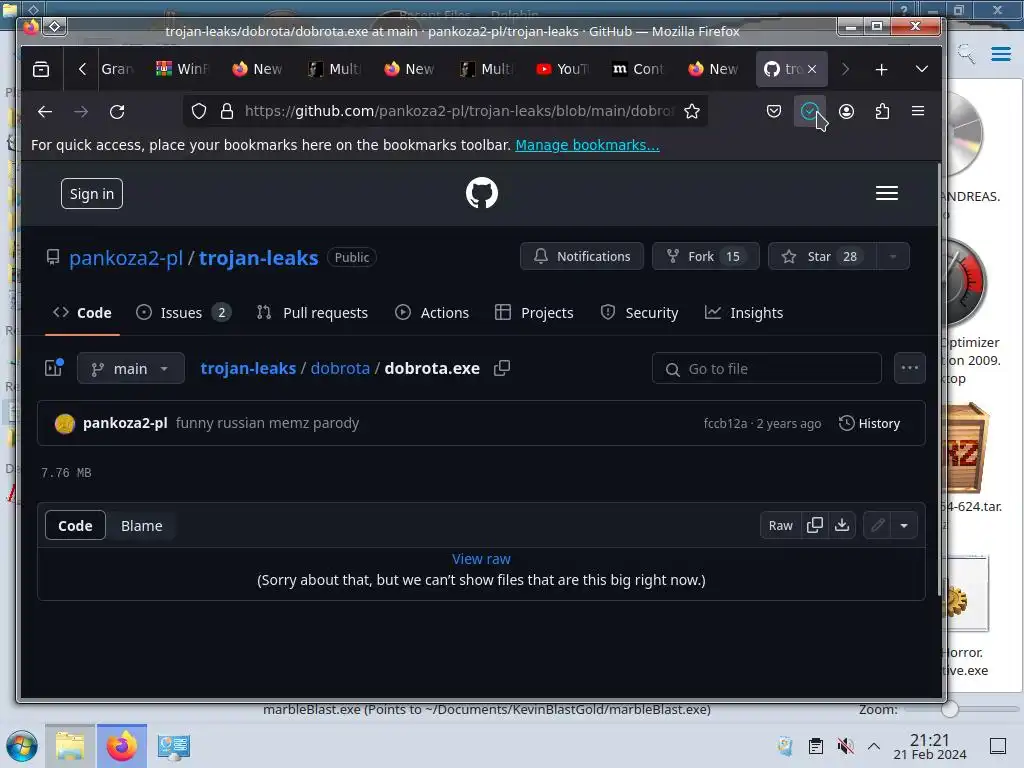This screenshot has width=1024, height=768.
Task: Go to GitHub home via Octocat logo
Action: tap(482, 193)
